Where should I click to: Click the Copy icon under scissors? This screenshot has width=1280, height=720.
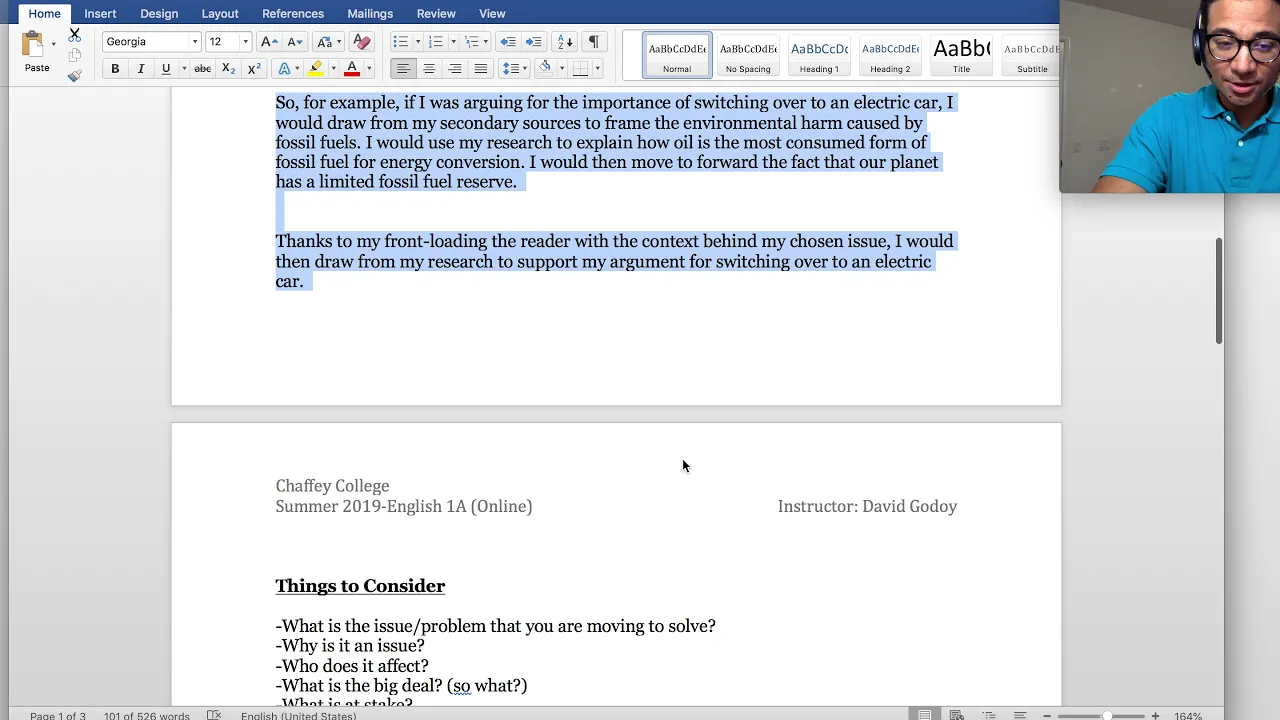pos(74,55)
